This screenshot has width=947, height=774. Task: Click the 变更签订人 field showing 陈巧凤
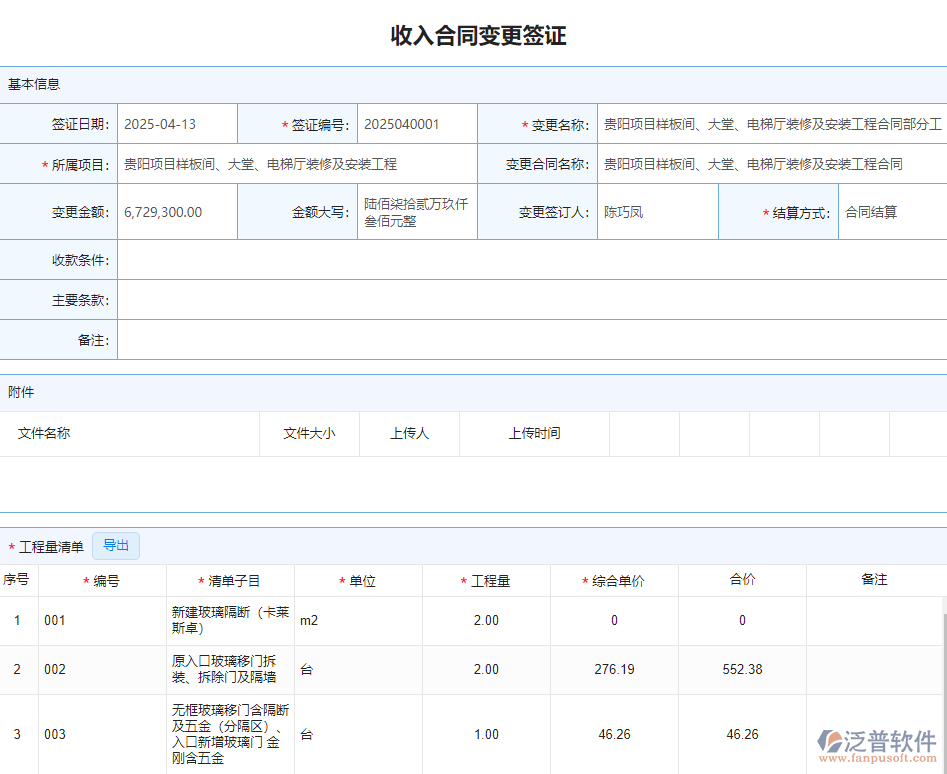pyautogui.click(x=657, y=211)
